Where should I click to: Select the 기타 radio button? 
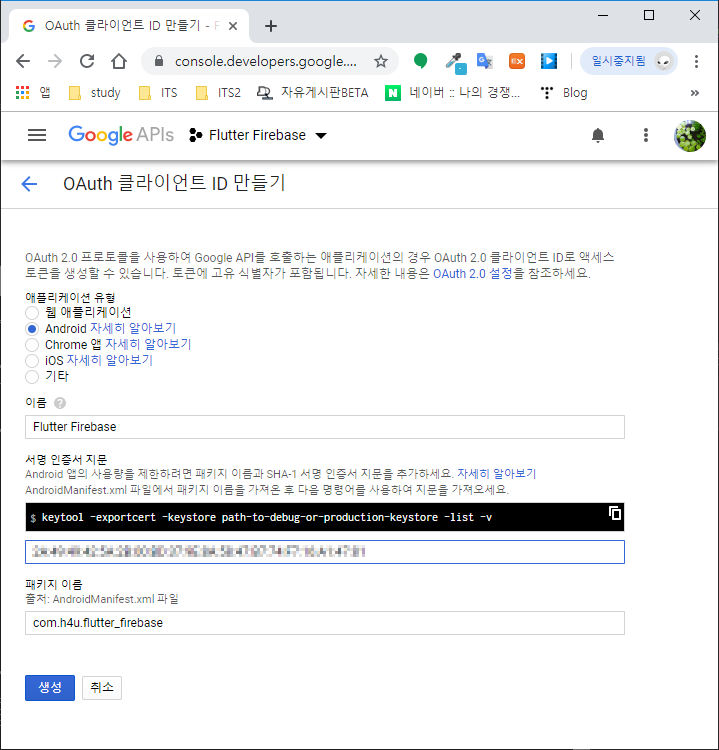(32, 377)
